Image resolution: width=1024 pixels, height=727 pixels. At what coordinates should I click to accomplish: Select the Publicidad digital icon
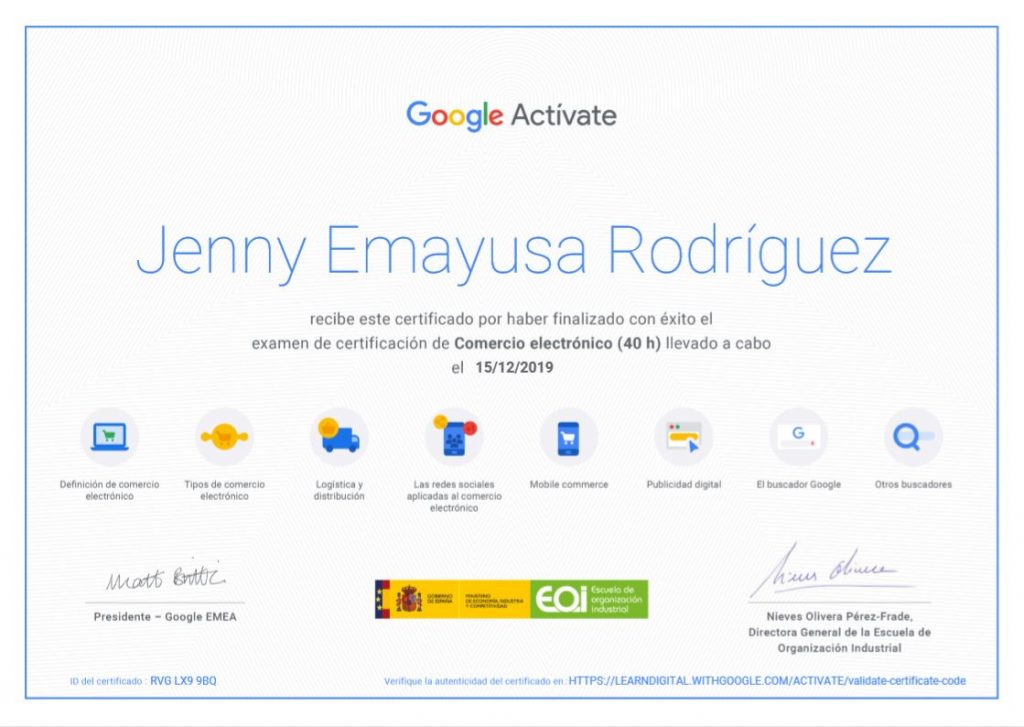pos(684,437)
